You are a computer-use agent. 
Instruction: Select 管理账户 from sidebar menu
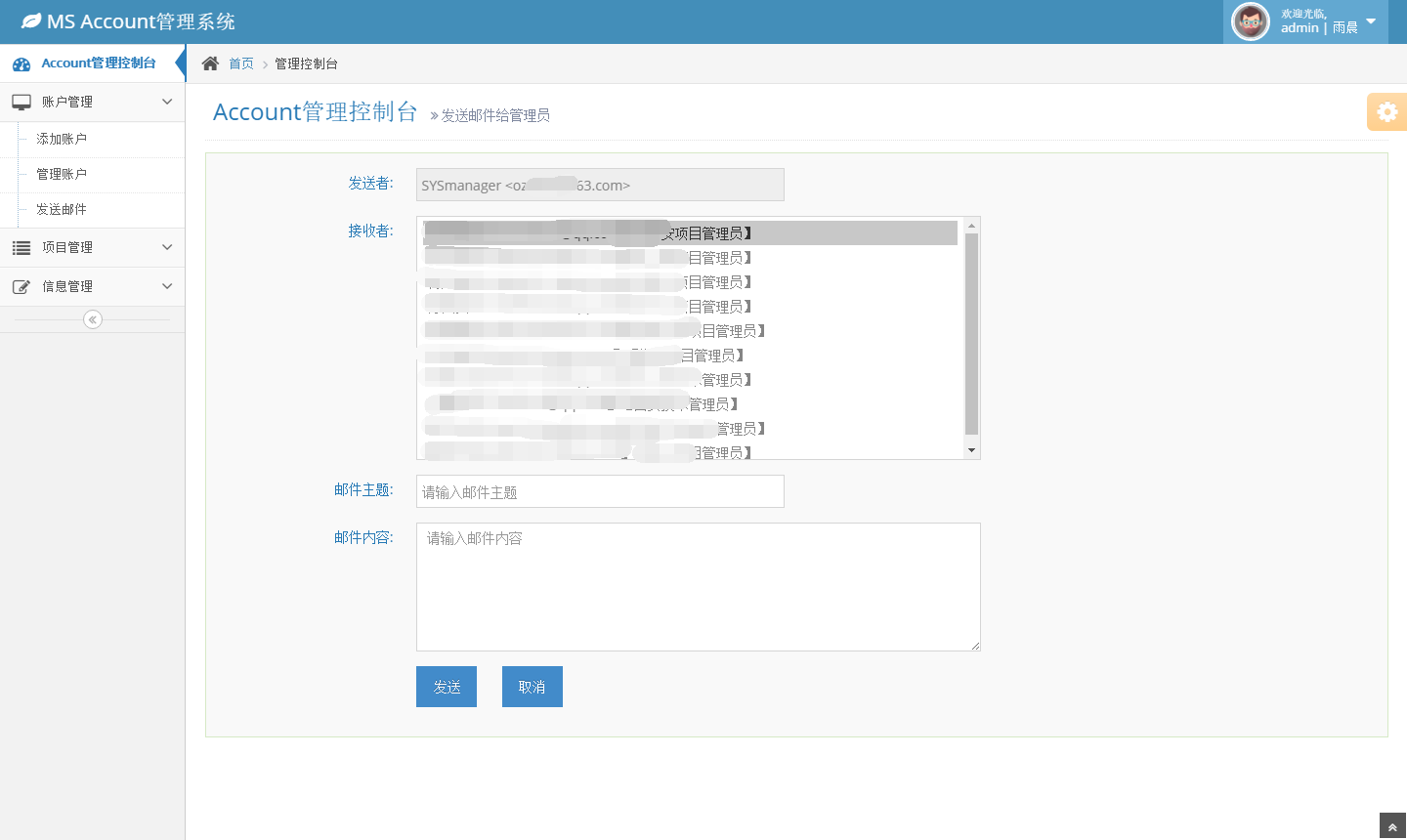[x=62, y=174]
